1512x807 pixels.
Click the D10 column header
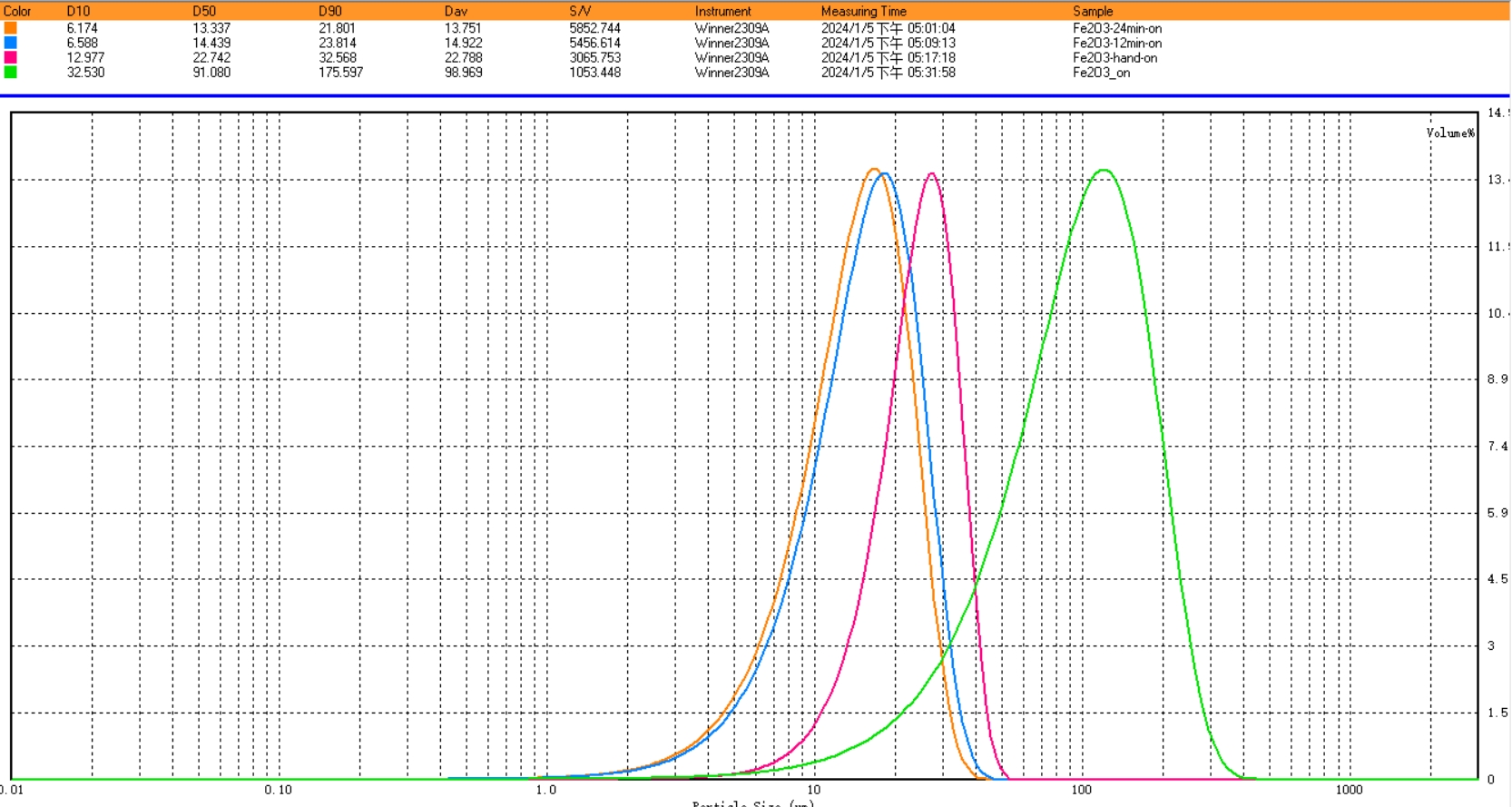(x=78, y=11)
